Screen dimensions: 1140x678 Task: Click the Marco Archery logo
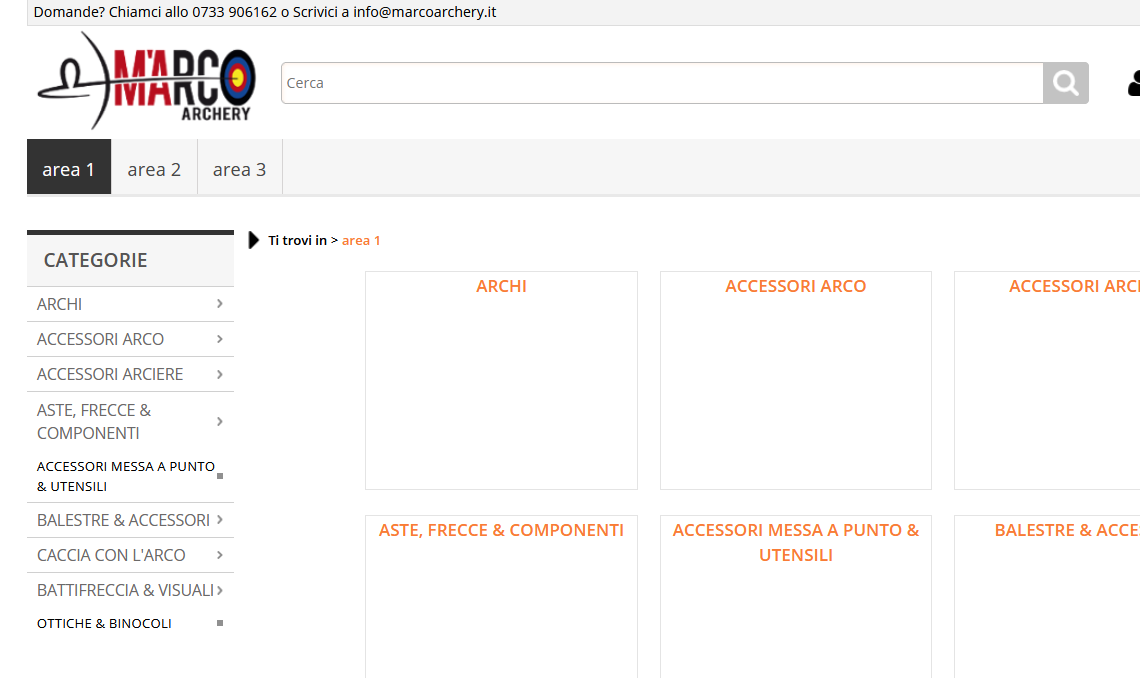click(146, 81)
